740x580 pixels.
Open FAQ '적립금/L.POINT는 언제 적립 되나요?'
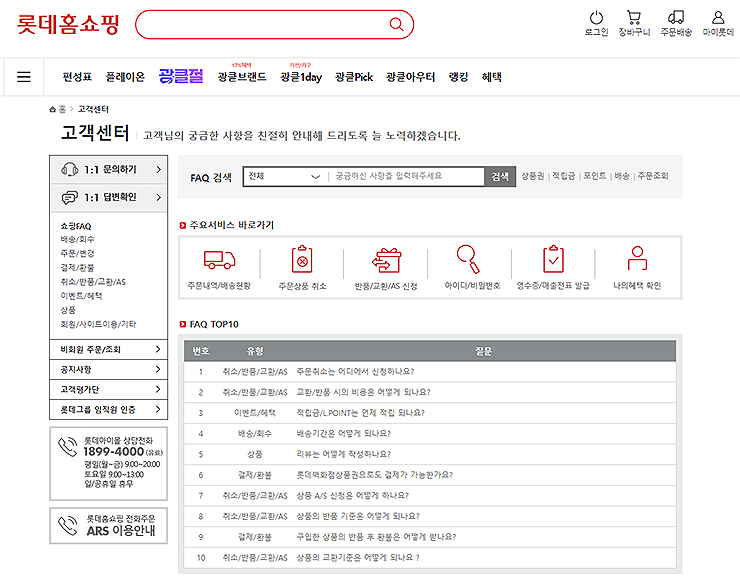tap(361, 413)
